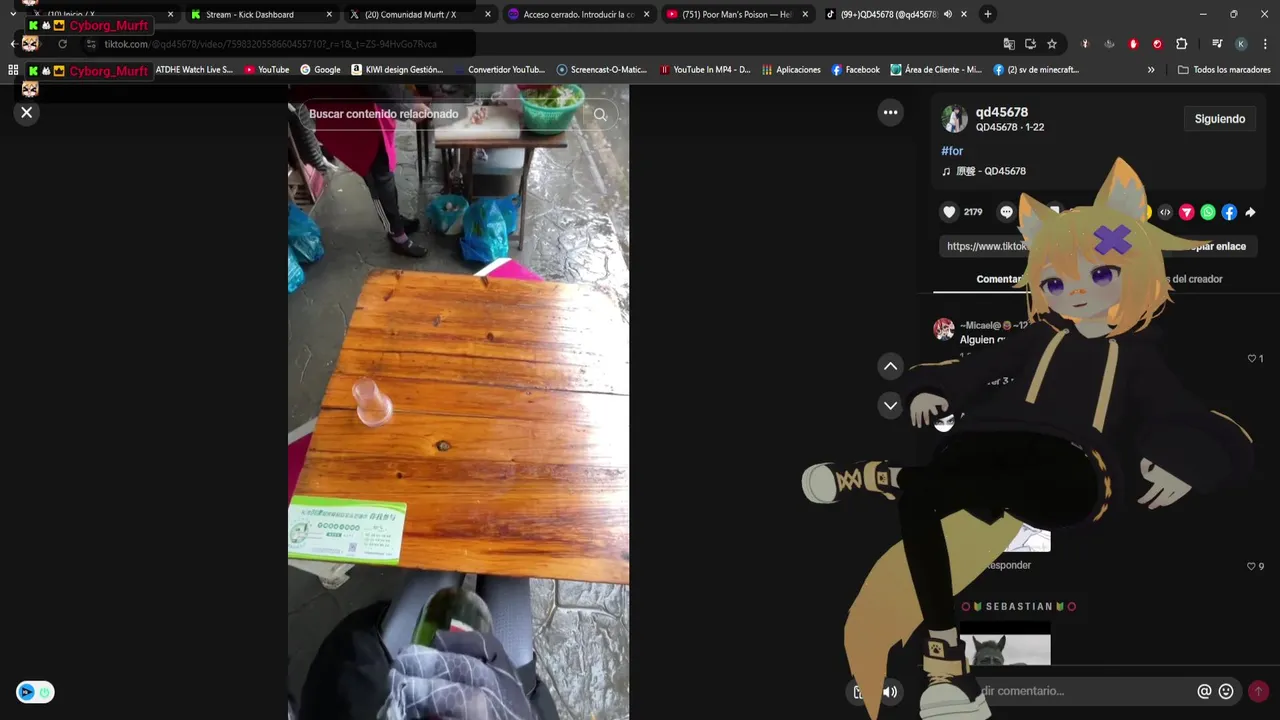The height and width of the screenshot is (720, 1280).
Task: Click the #for hashtag
Action: (x=952, y=151)
